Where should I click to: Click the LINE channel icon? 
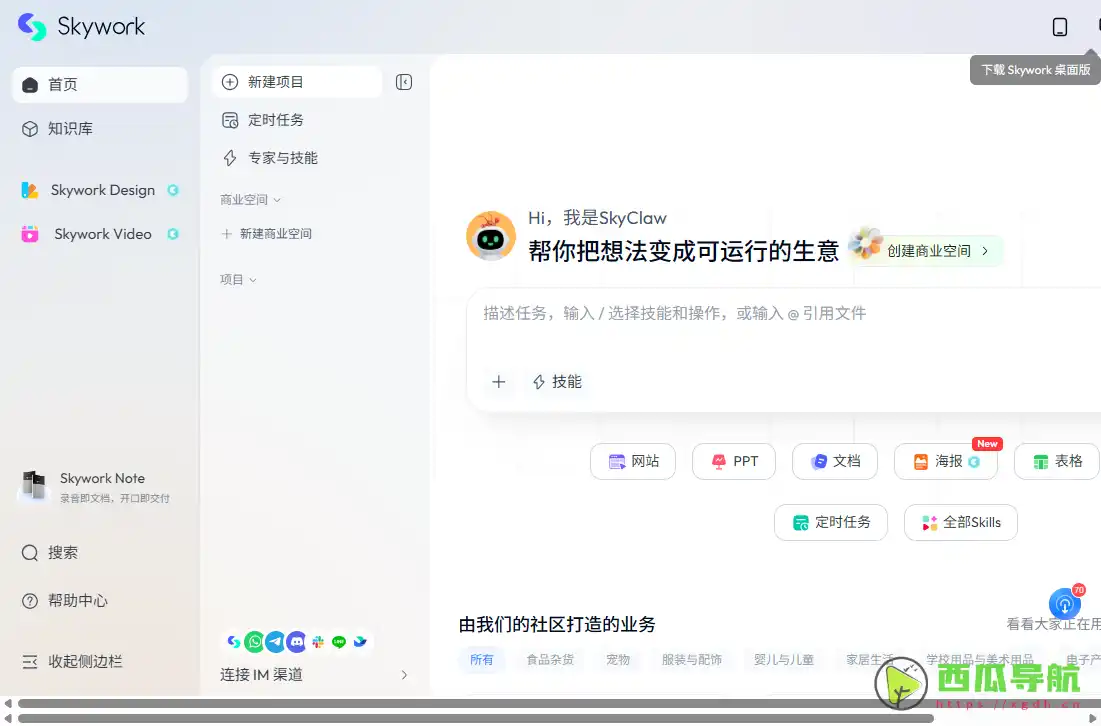(339, 642)
